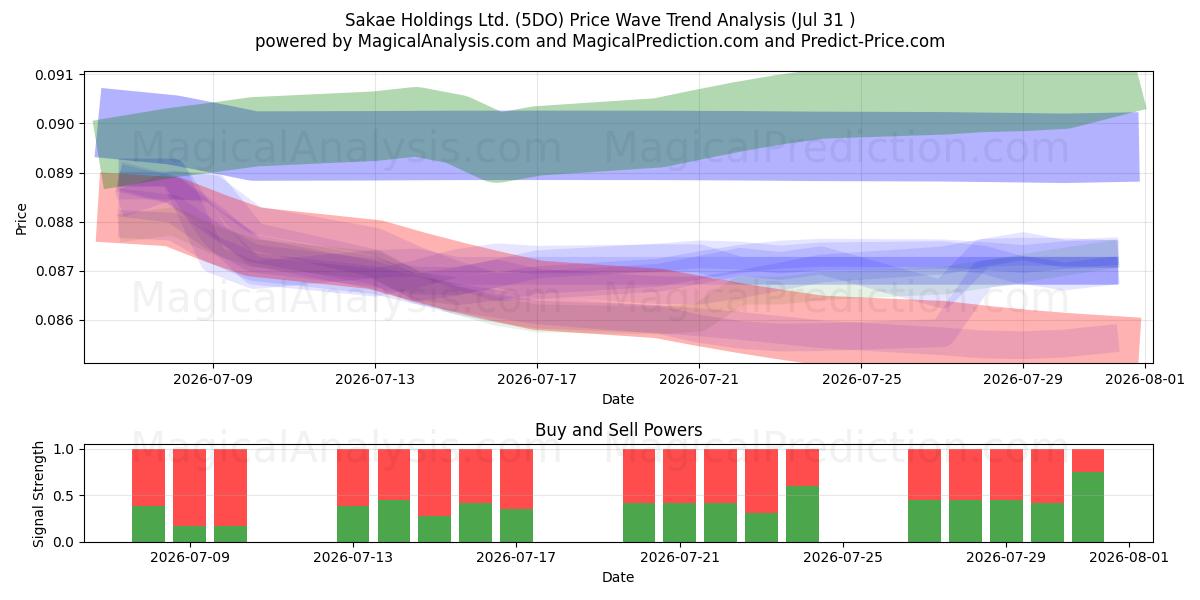The height and width of the screenshot is (600, 1200).
Task: Click the 0.5 signal strength tick label
Action: (66, 496)
